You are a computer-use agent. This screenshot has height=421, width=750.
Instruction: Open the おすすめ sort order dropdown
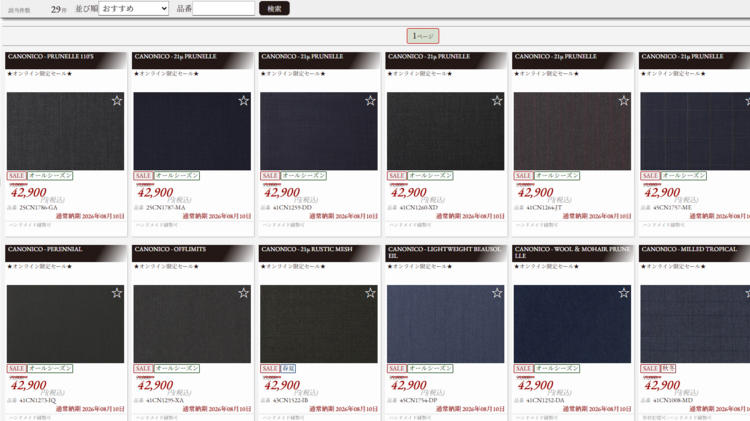pyautogui.click(x=133, y=8)
